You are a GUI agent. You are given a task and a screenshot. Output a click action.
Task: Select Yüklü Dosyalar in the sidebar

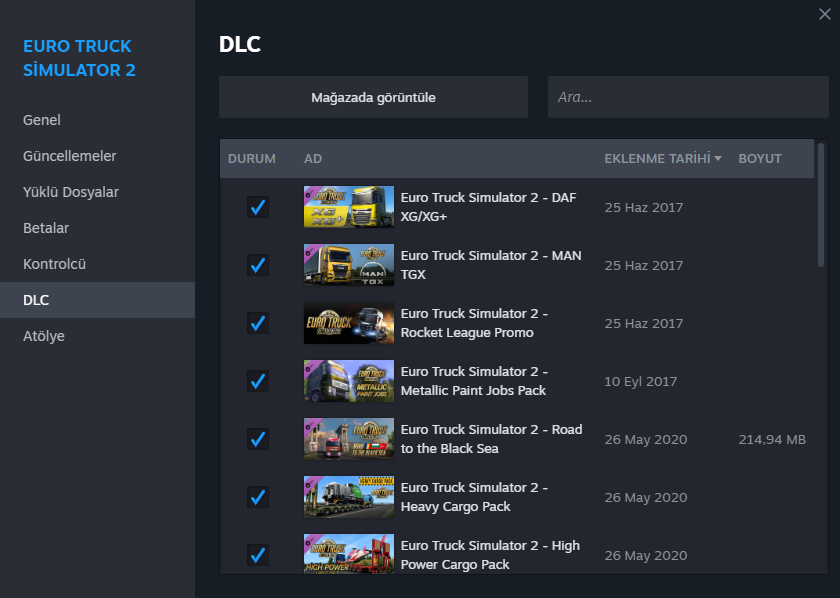pos(98,192)
